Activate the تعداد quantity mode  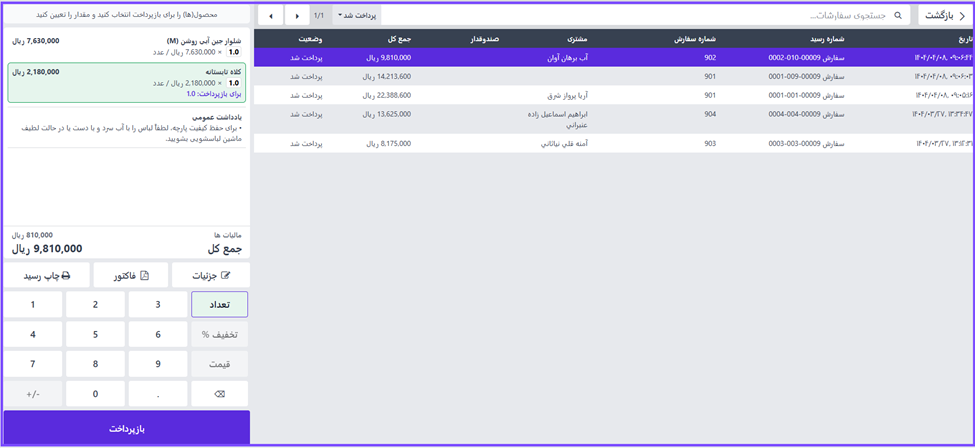220,305
